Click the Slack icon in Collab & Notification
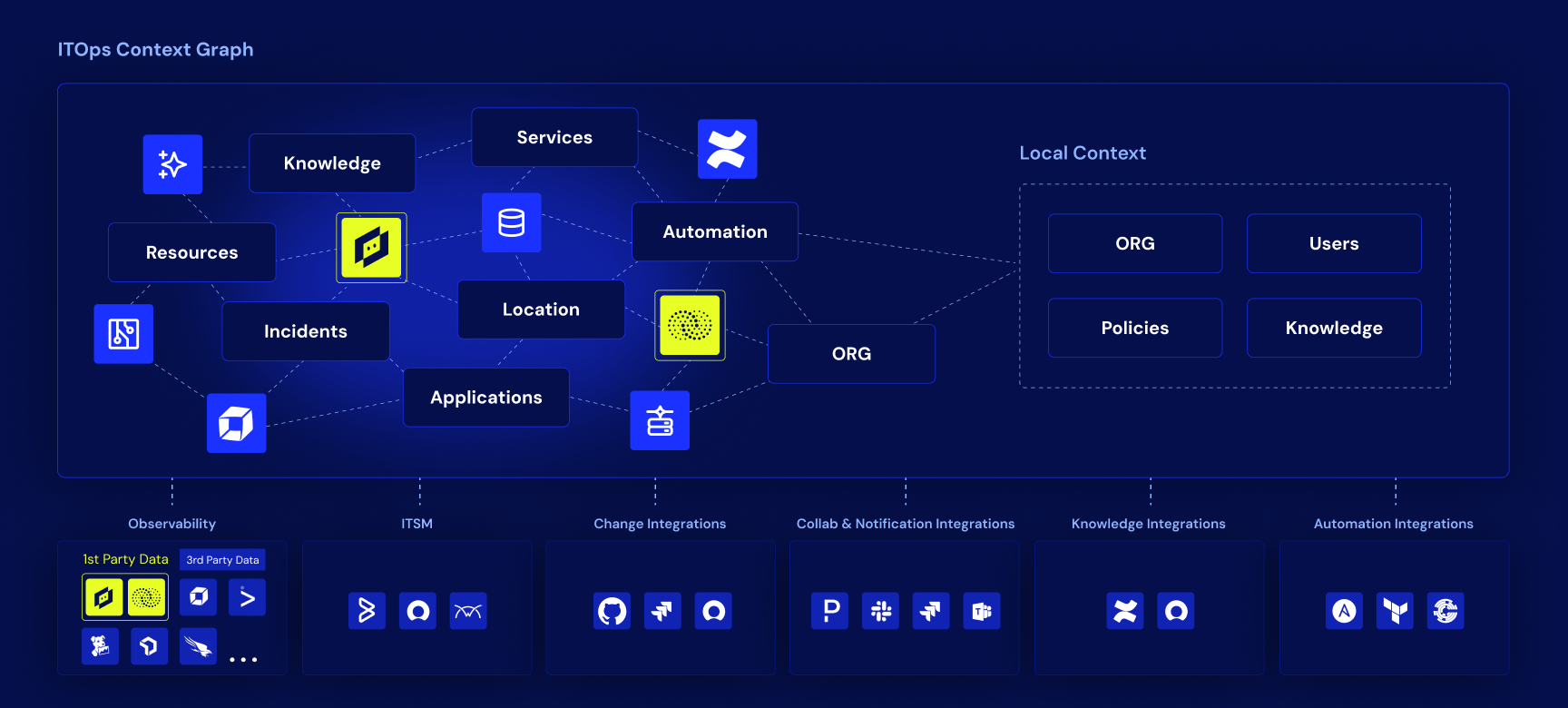Viewport: 1568px width, 708px height. (x=880, y=611)
